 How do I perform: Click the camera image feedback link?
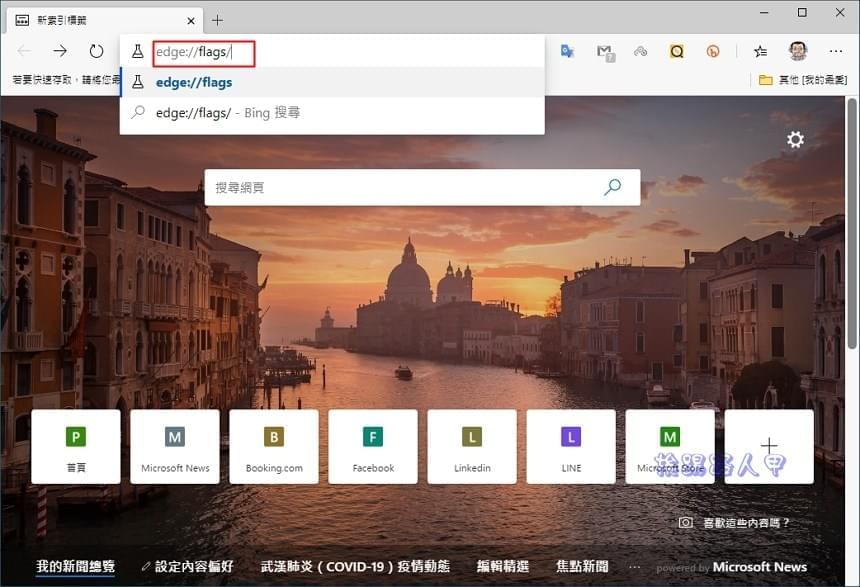pos(734,523)
